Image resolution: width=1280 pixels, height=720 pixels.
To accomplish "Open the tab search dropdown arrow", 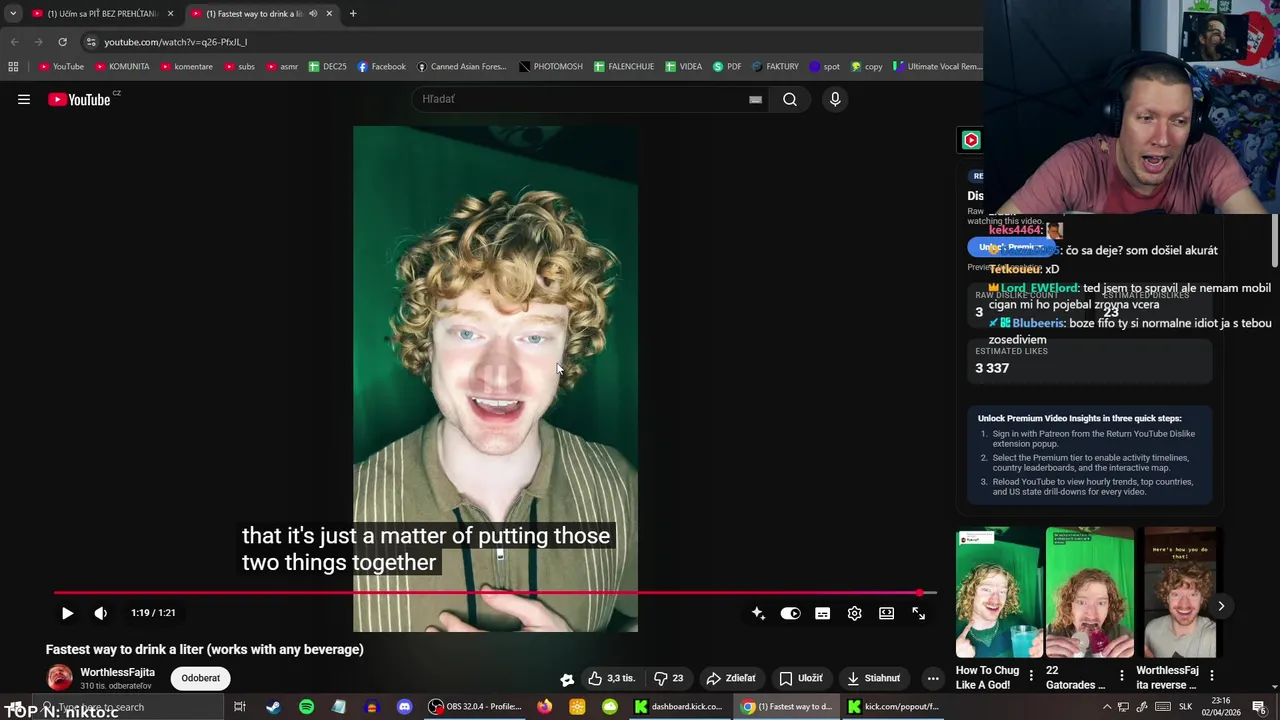I will (12, 14).
